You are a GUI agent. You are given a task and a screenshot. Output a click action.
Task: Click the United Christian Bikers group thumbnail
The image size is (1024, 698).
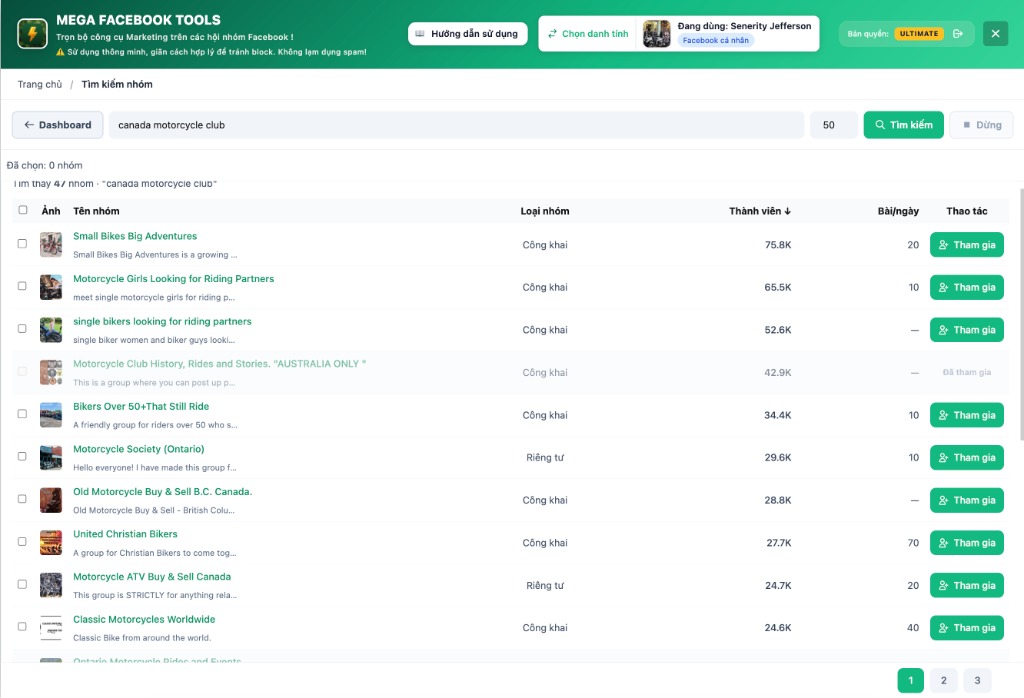51,543
